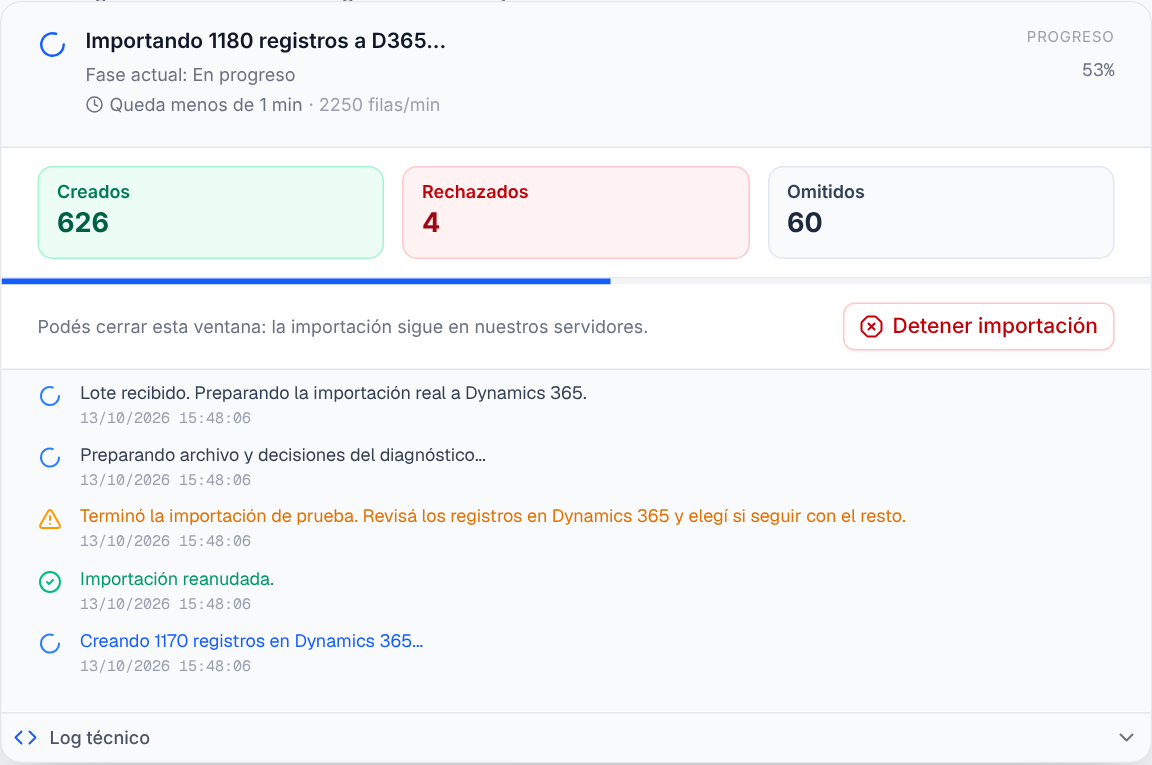Screen dimensions: 1152x765
Task: Click the timestamp under "Creando 1170 registros"
Action: point(165,666)
